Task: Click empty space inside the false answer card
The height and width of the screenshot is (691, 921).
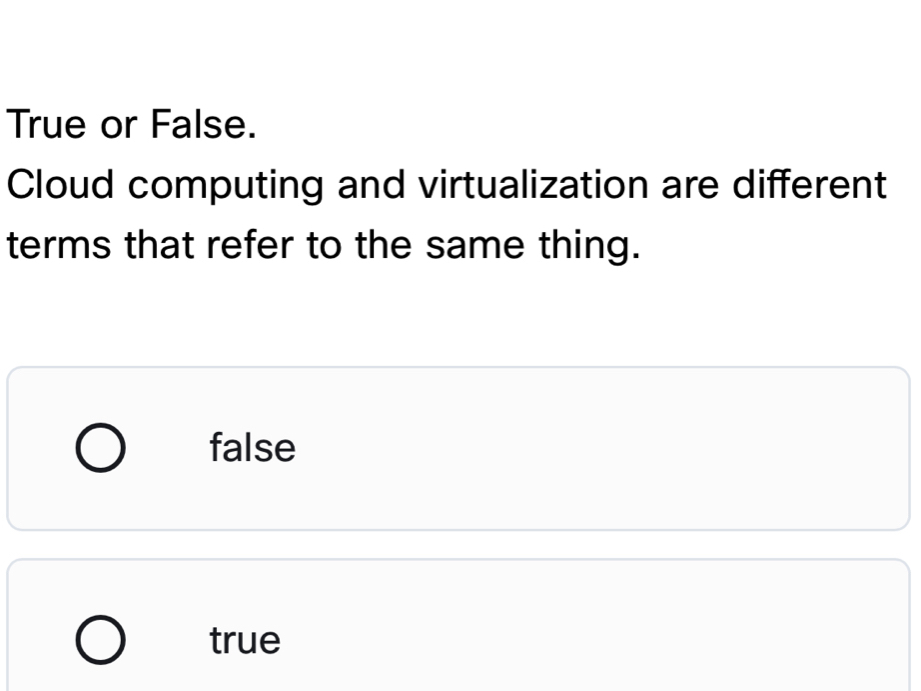Action: (x=600, y=449)
